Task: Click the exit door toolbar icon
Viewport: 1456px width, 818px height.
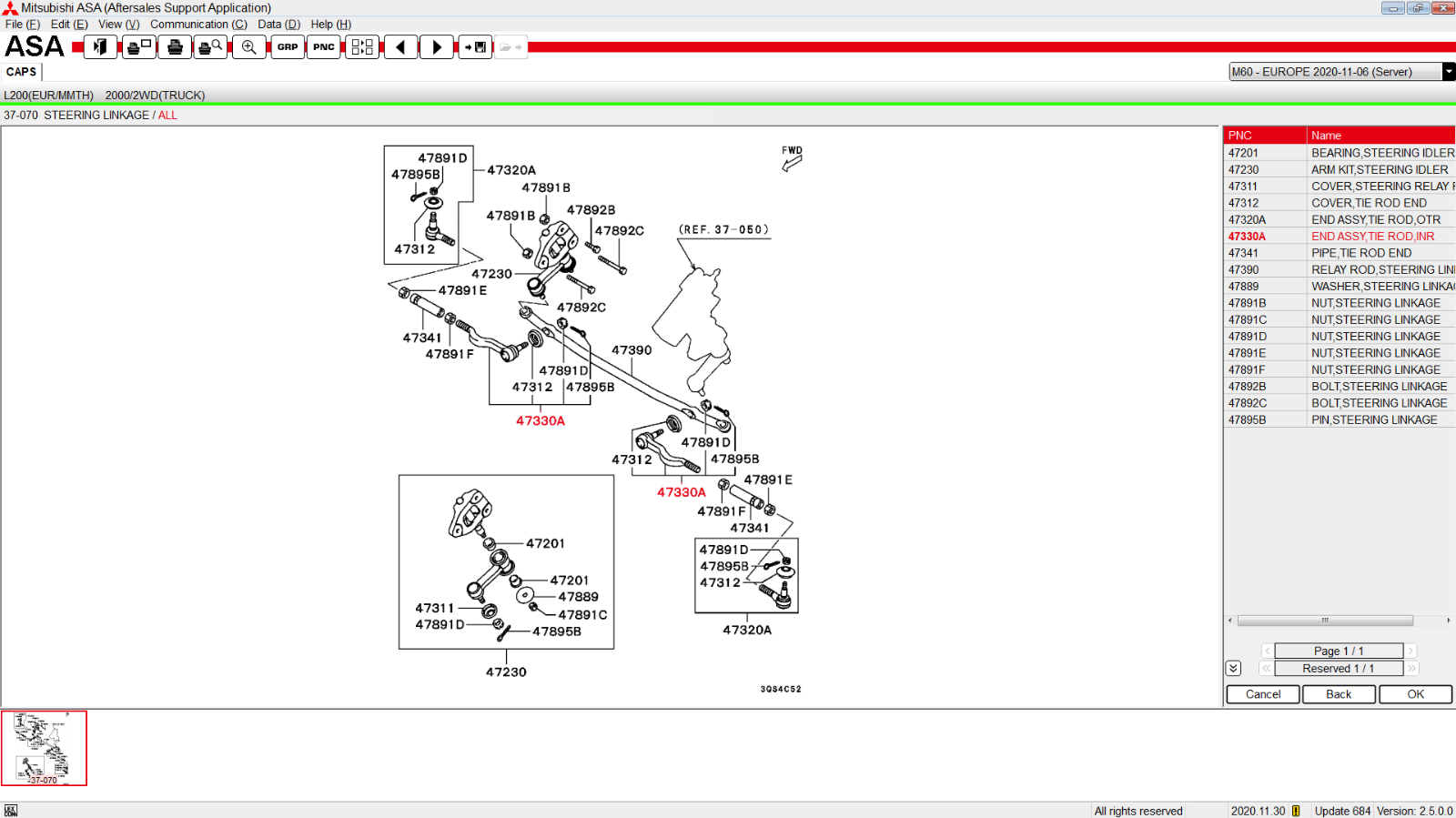Action: click(x=100, y=47)
